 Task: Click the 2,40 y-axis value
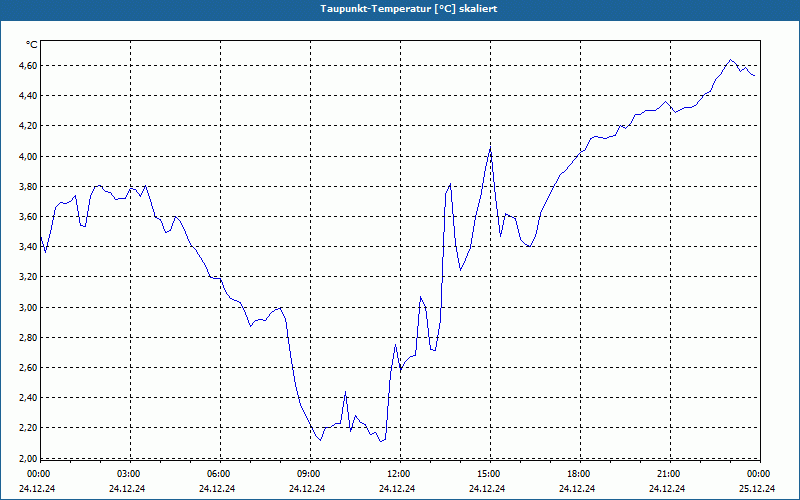click(x=28, y=398)
